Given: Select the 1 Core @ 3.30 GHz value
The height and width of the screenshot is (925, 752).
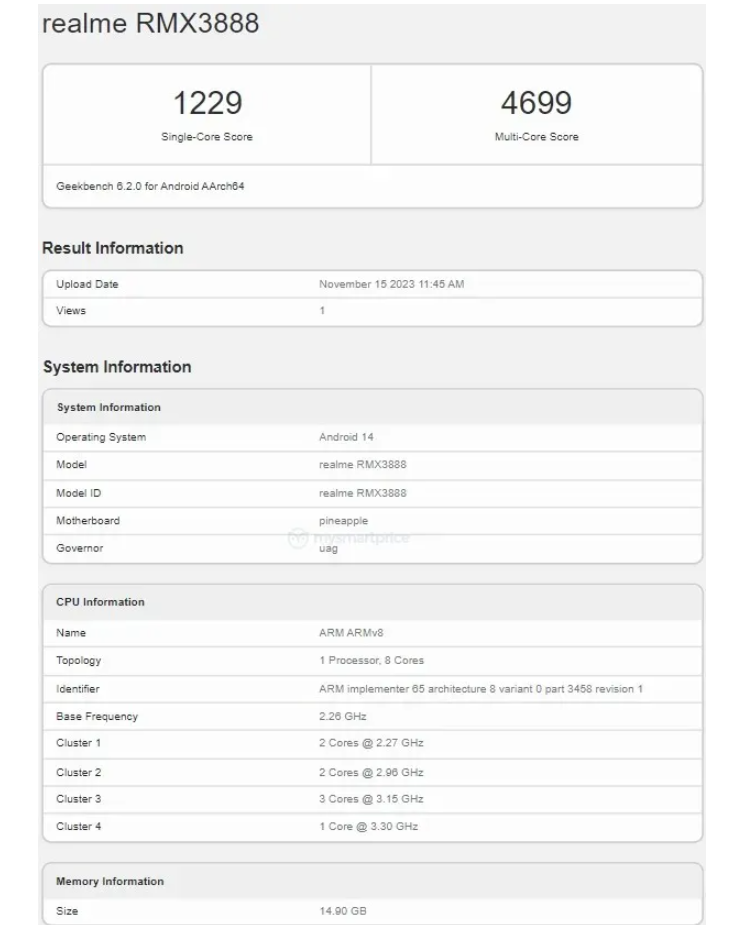Looking at the screenshot, I should click(369, 827).
